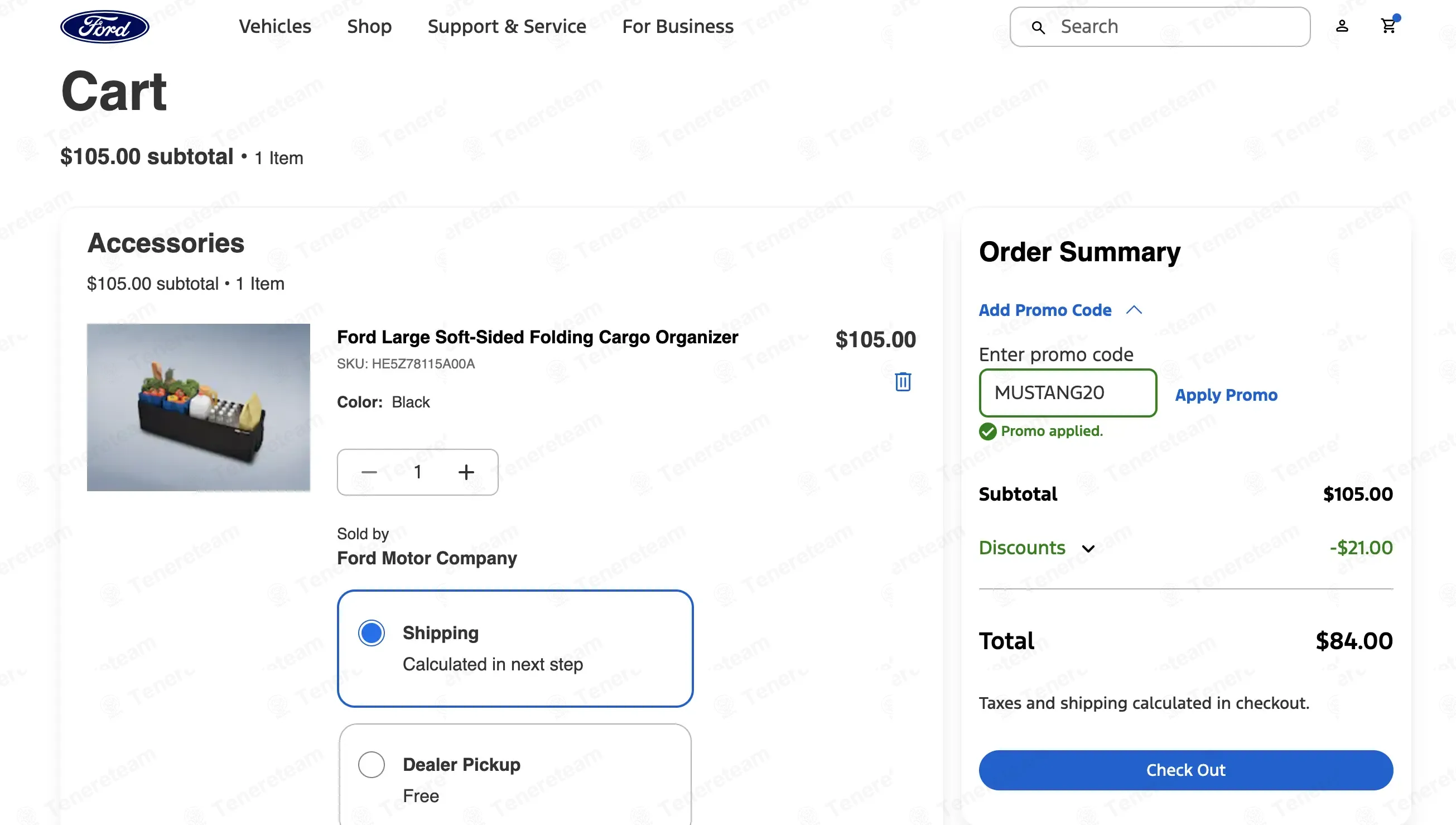
Task: Open the Vehicles menu
Action: pos(274,27)
